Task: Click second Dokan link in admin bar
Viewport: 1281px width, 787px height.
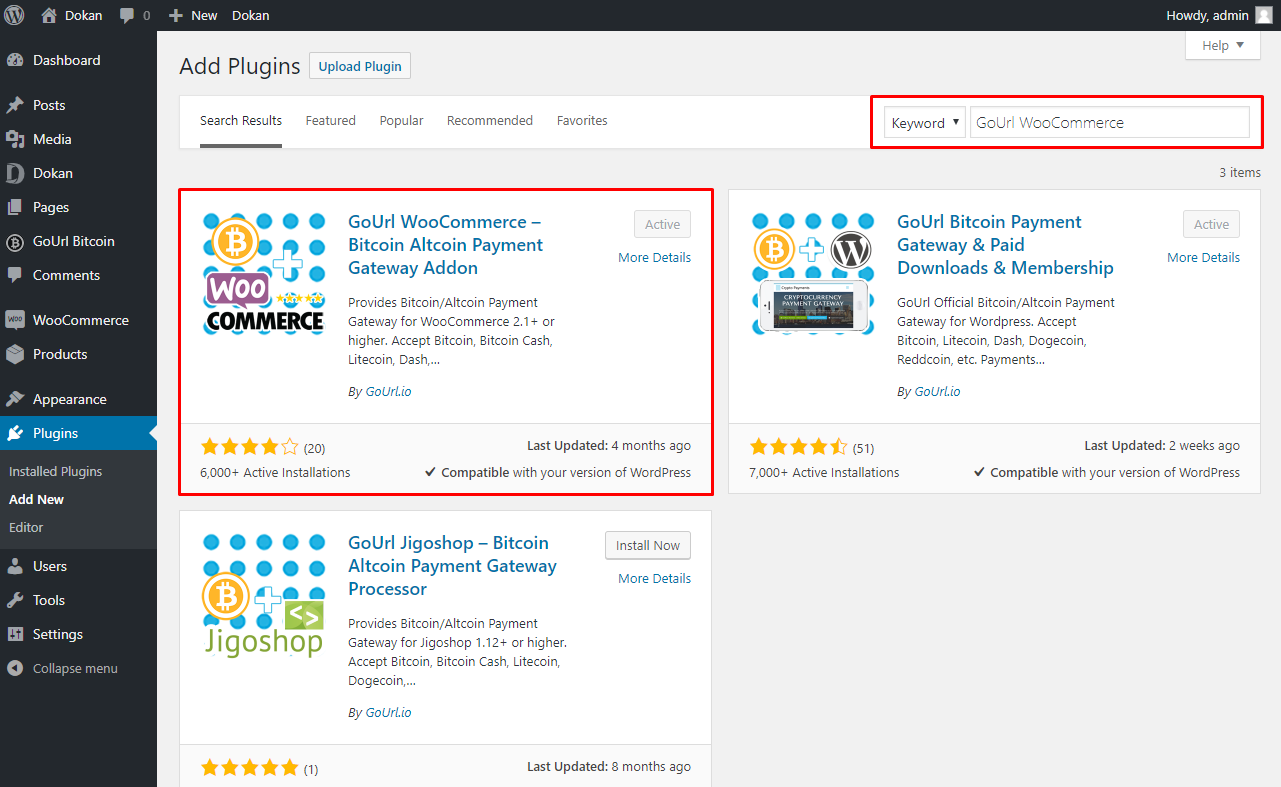Action: pyautogui.click(x=250, y=15)
